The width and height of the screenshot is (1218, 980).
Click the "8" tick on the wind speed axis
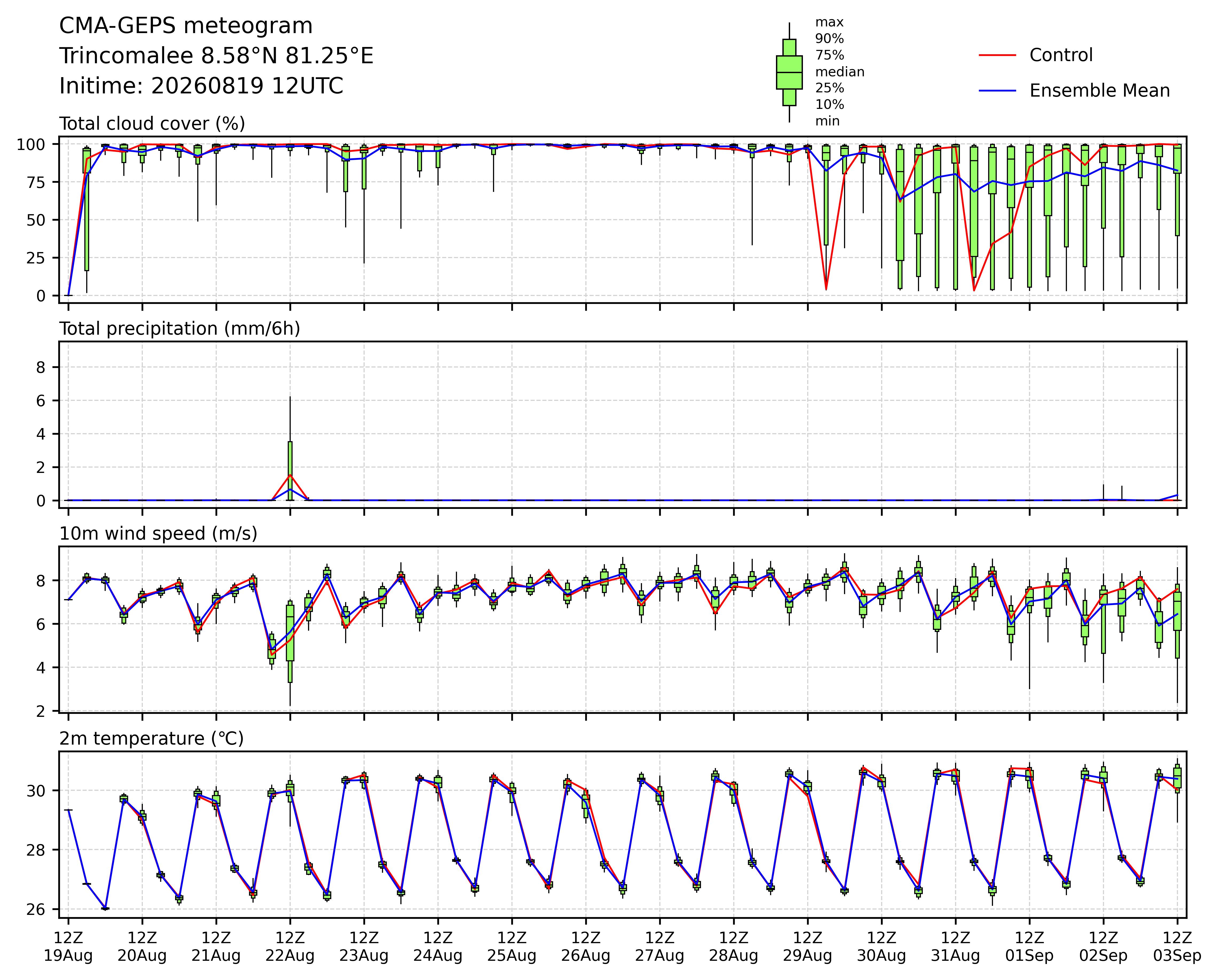pyautogui.click(x=40, y=581)
